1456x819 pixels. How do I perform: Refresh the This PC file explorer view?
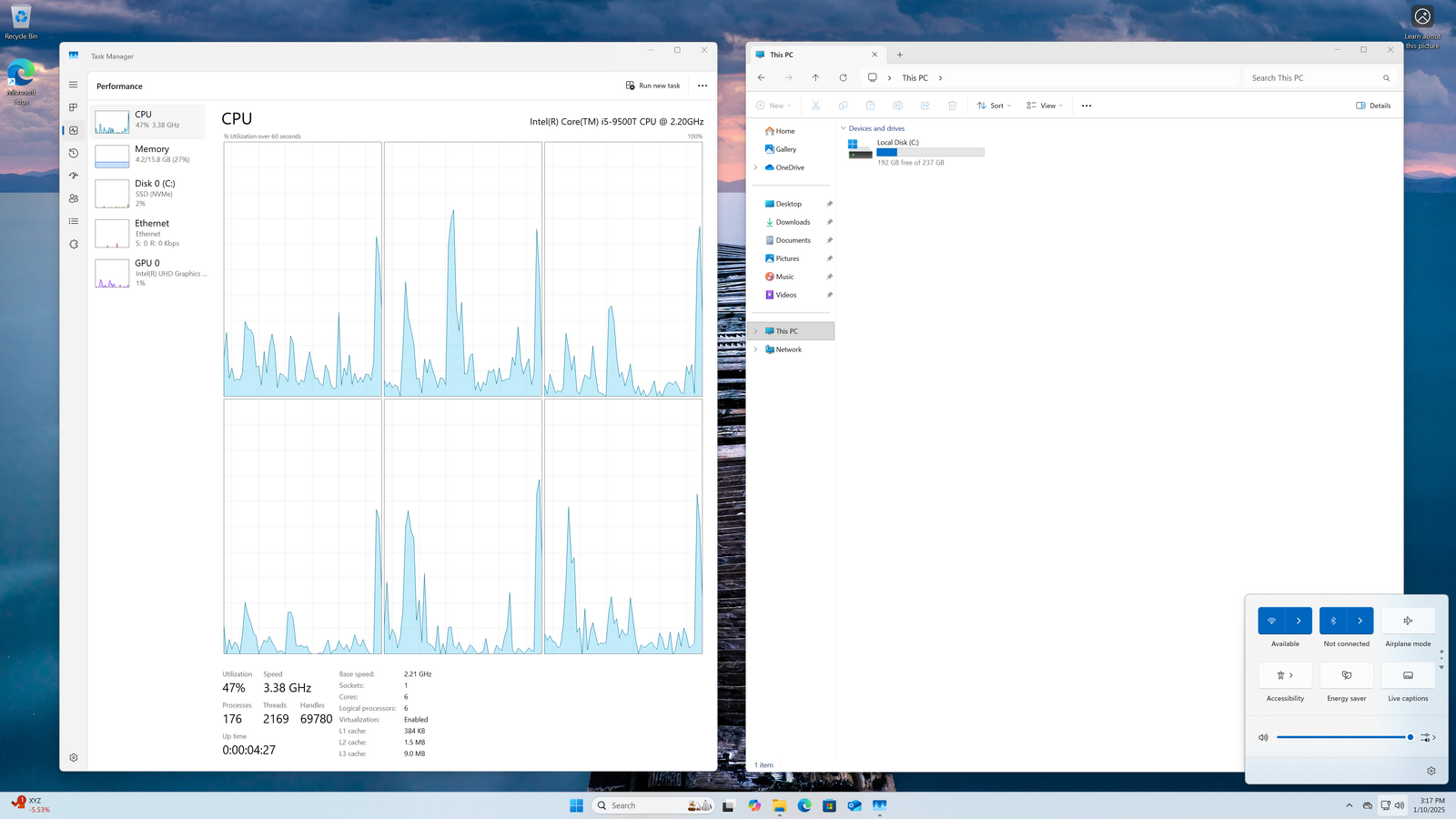[843, 78]
